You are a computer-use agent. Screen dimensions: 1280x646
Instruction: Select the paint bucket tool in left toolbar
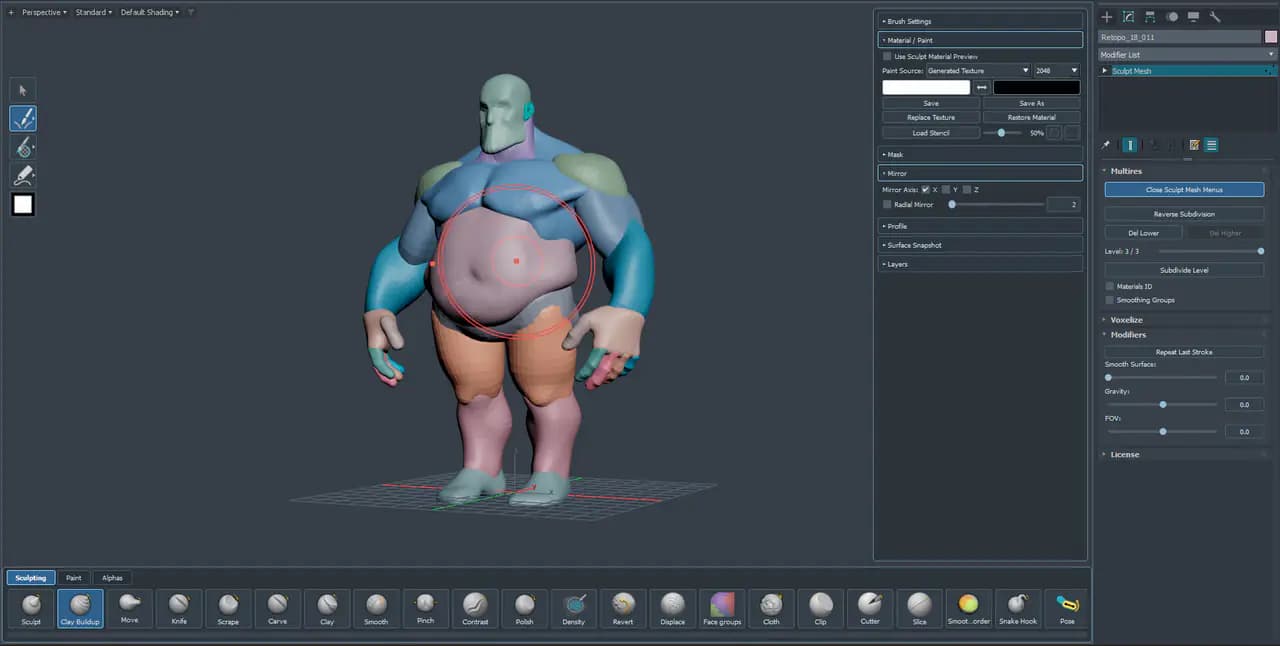coord(23,147)
